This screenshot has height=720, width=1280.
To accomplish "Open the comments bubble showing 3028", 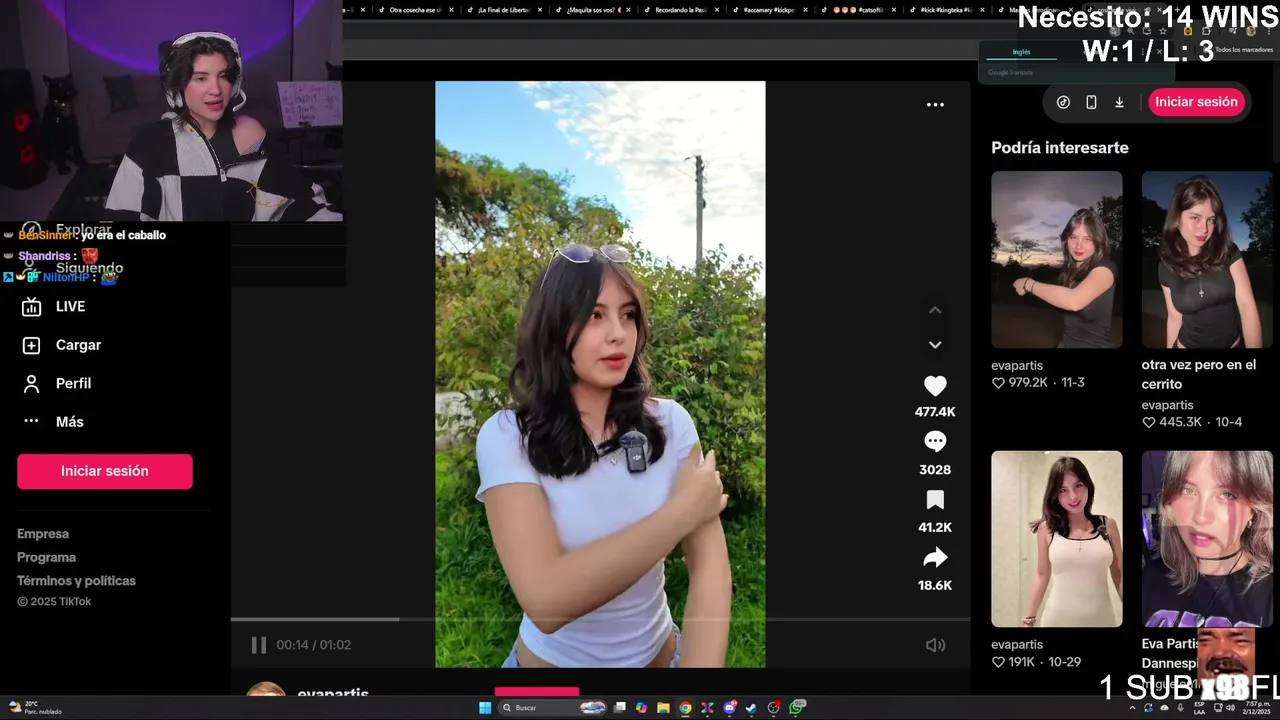I will 935,441.
